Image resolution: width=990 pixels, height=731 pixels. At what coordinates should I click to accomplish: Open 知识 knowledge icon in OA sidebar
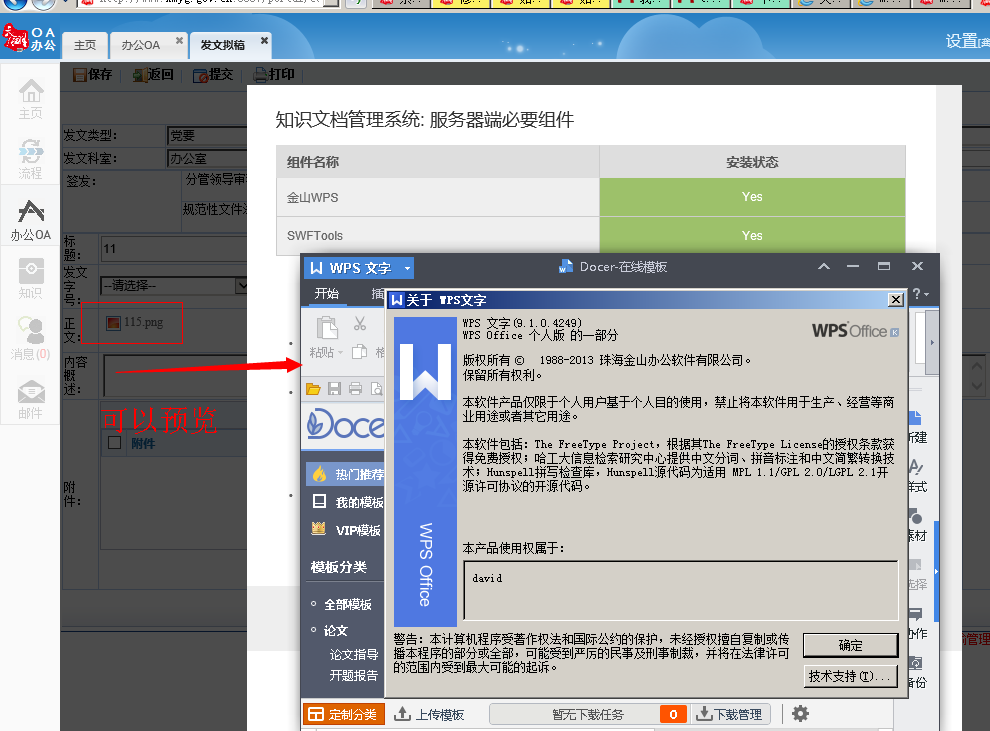30,271
